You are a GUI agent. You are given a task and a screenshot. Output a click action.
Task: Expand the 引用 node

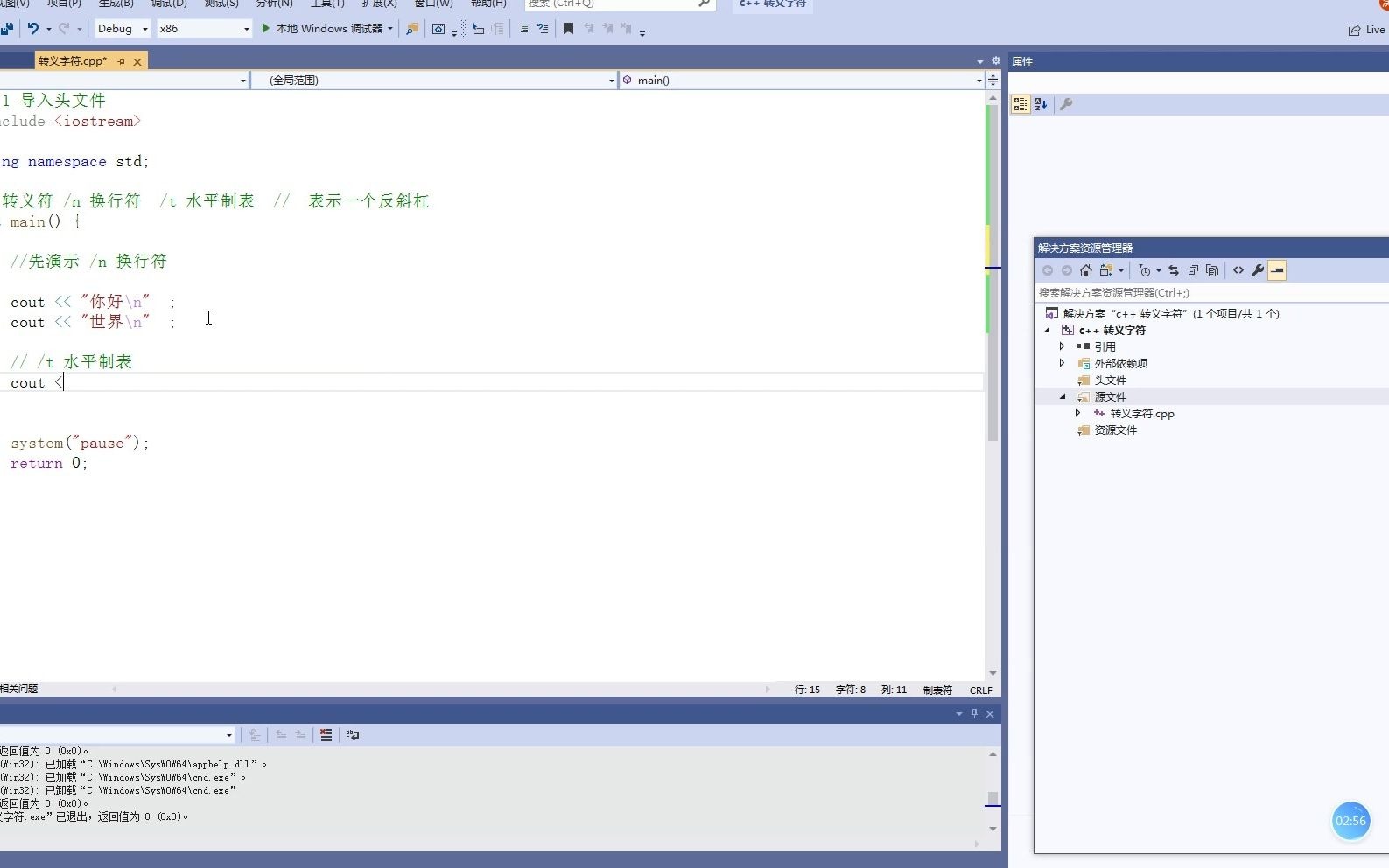[1063, 346]
